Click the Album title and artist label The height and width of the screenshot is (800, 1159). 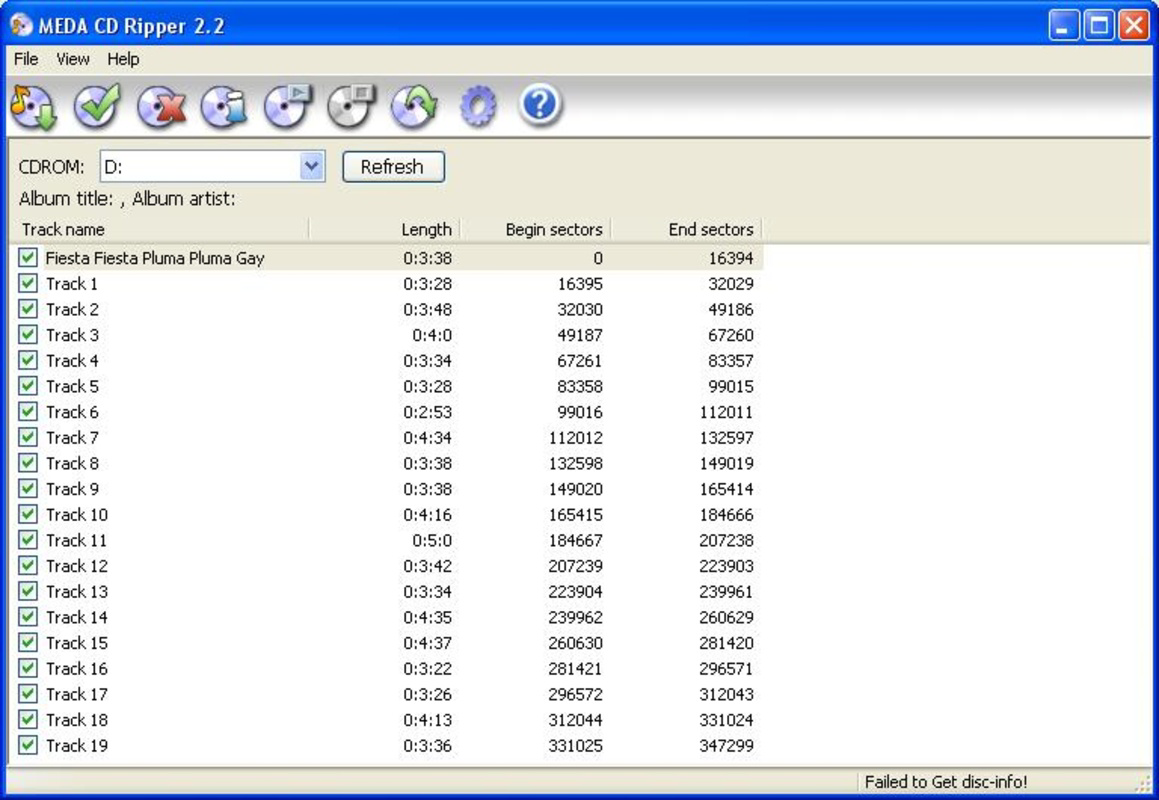127,198
